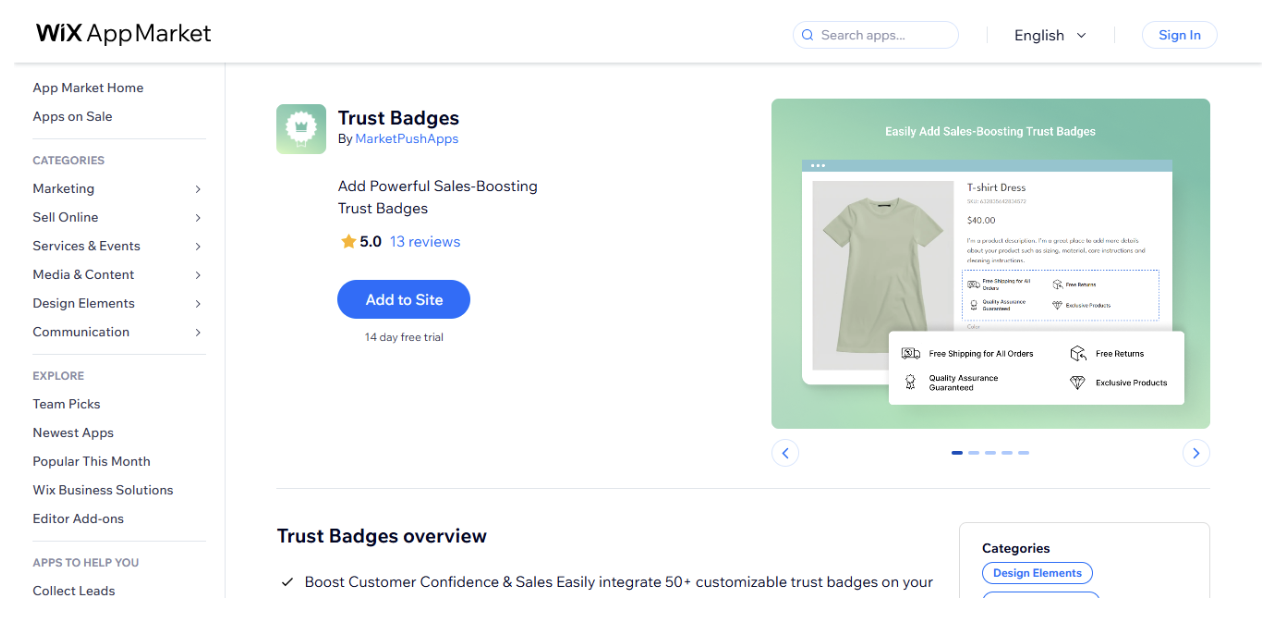Go back a slide using the left arrow
The image size is (1262, 632).
(785, 452)
